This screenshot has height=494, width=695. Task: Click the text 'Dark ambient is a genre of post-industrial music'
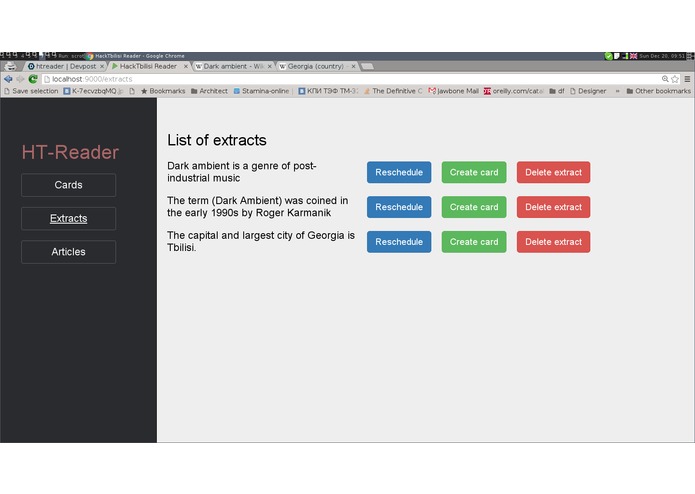point(242,172)
